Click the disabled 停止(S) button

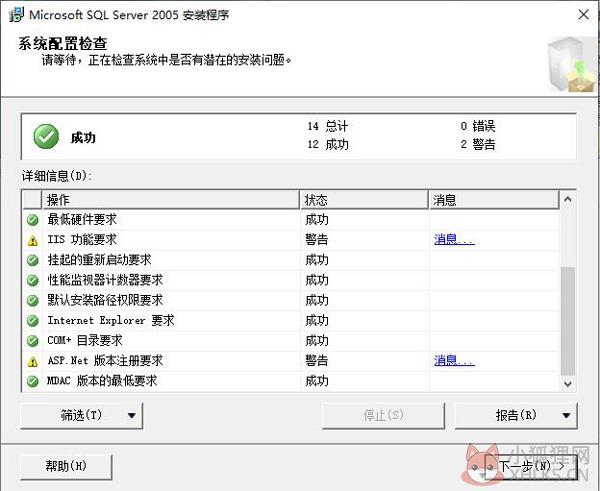point(383,415)
